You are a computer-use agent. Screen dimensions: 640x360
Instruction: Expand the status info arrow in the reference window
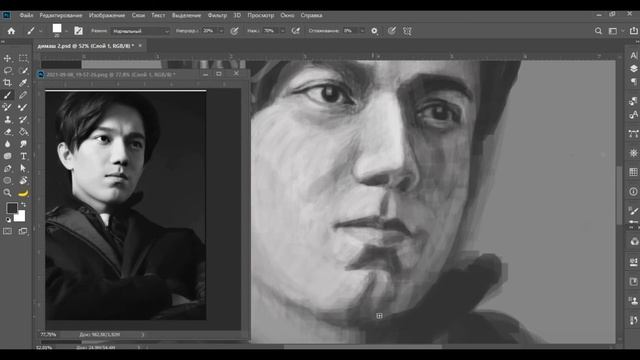(x=142, y=335)
